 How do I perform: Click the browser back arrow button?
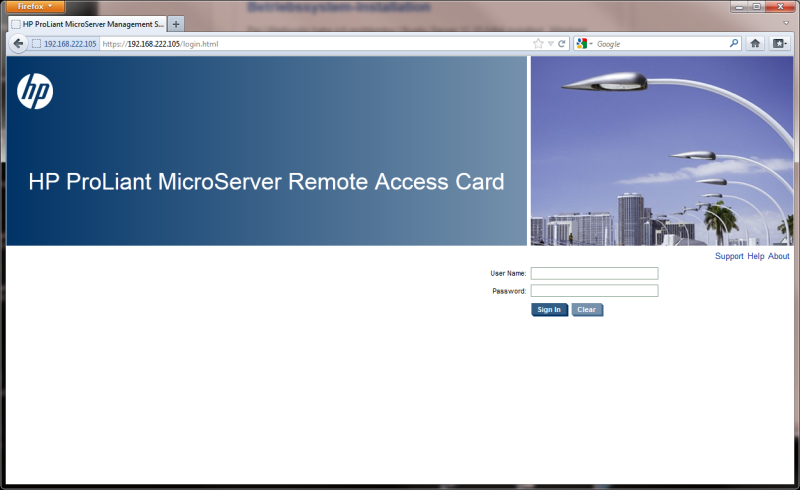[x=18, y=44]
